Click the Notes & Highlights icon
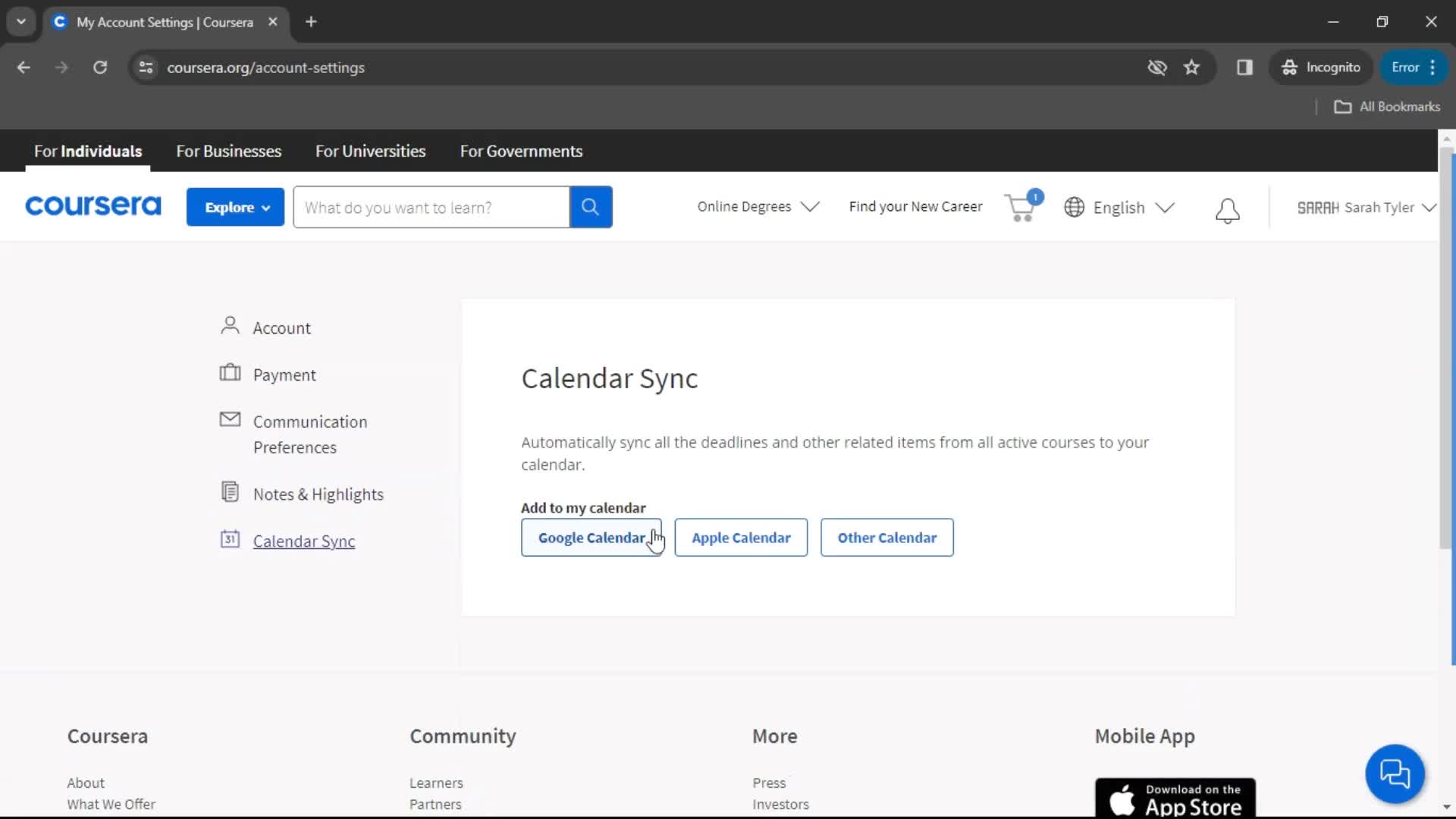1456x819 pixels. (x=230, y=493)
